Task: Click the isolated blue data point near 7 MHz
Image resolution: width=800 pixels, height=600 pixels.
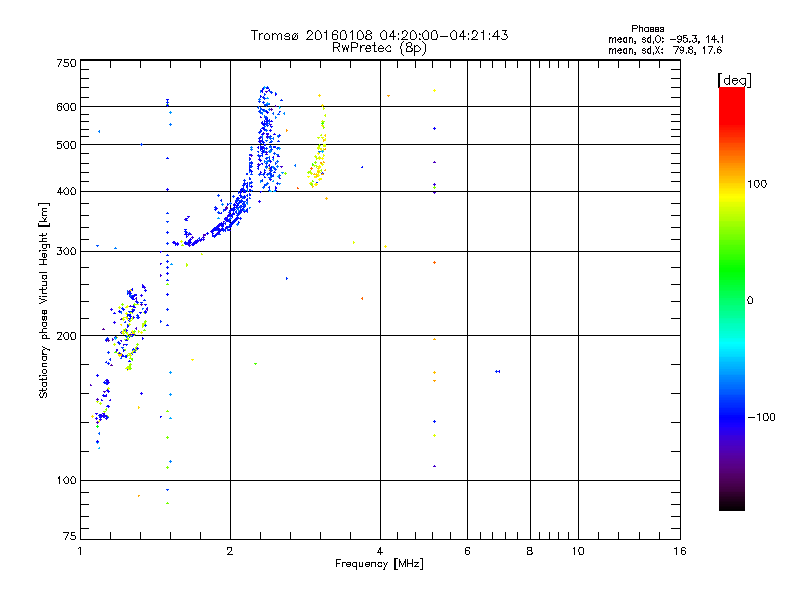Action: [x=497, y=371]
